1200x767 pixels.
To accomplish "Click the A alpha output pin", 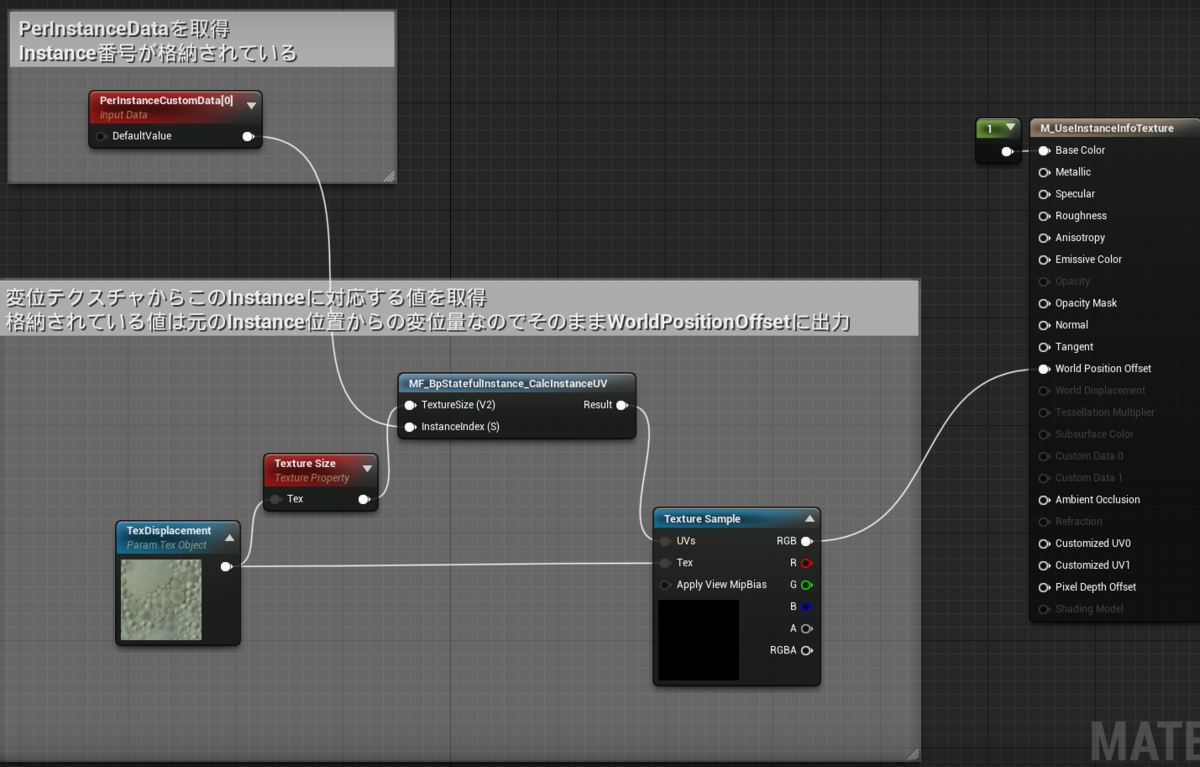I will (806, 629).
